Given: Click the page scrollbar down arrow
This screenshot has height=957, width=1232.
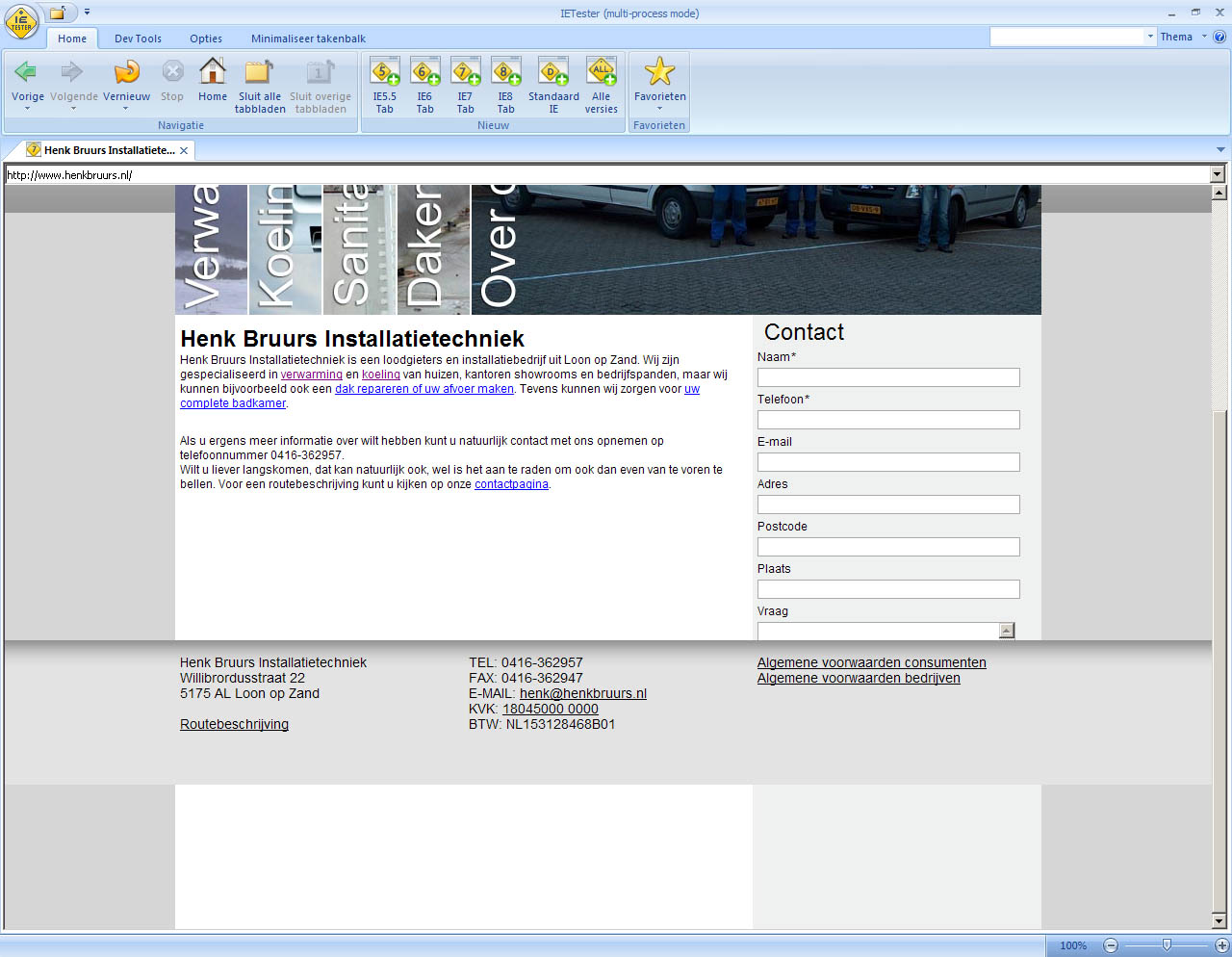Looking at the screenshot, I should 1219,920.
